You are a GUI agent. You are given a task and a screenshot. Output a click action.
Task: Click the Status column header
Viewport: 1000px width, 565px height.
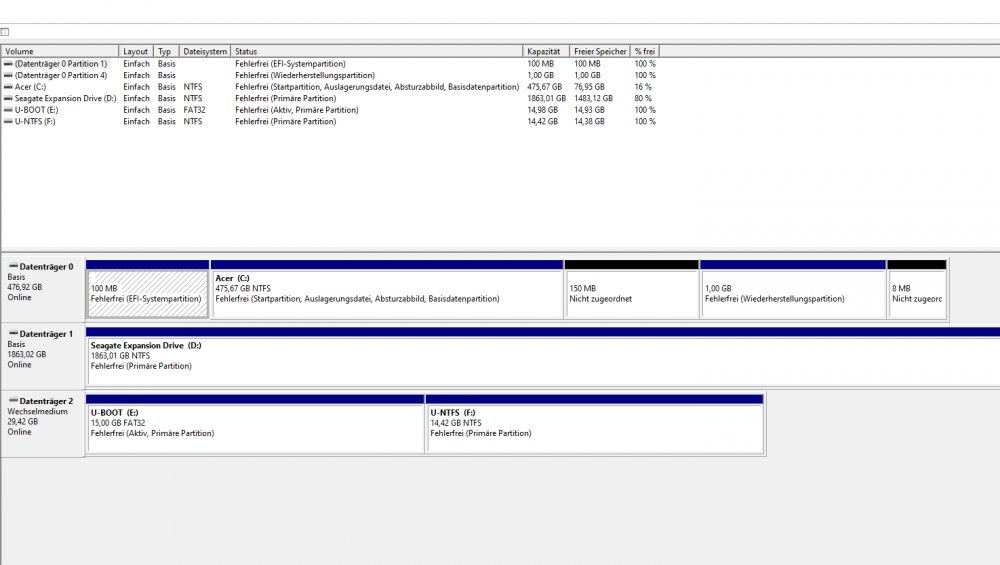click(377, 51)
